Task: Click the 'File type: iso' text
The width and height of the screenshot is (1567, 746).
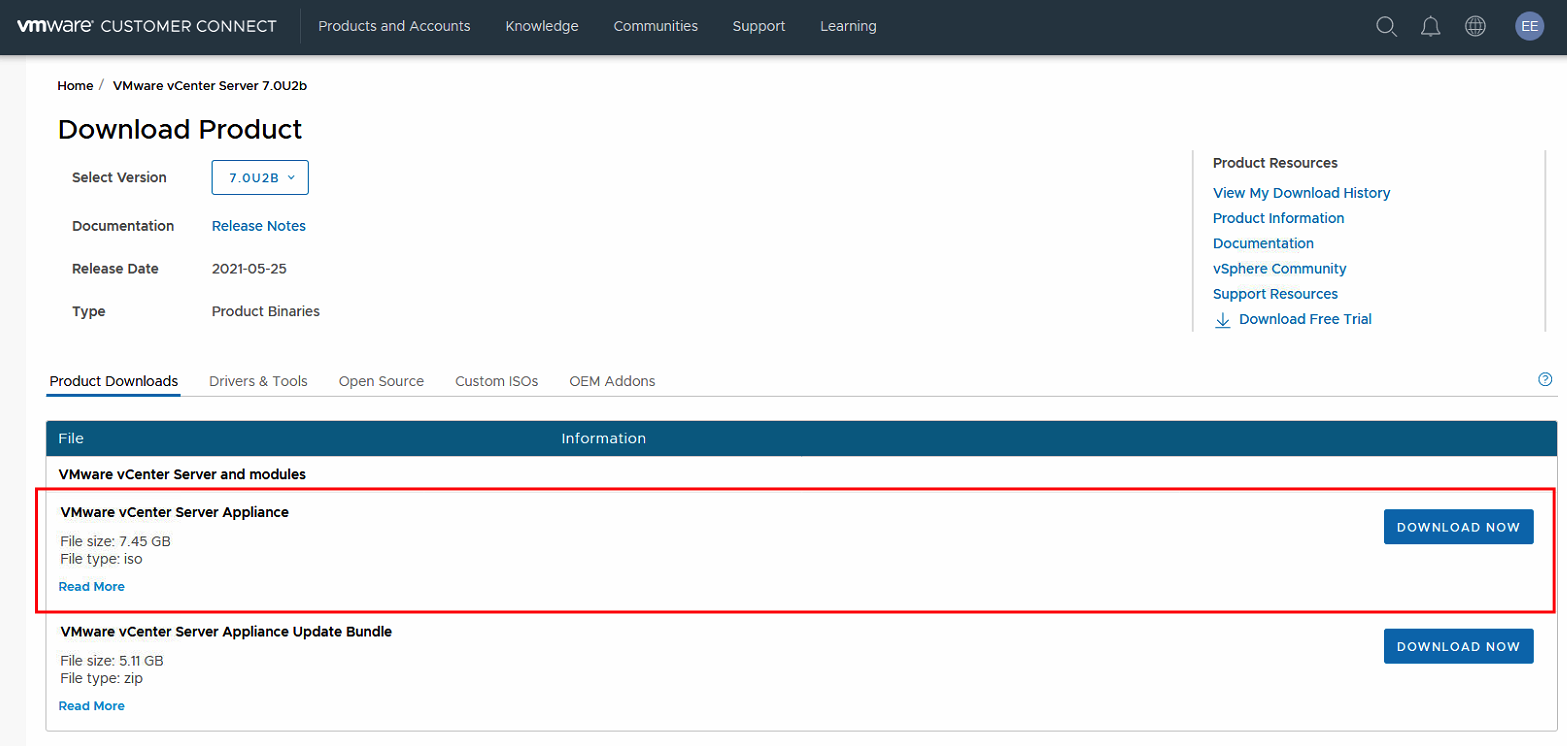Action: (101, 559)
